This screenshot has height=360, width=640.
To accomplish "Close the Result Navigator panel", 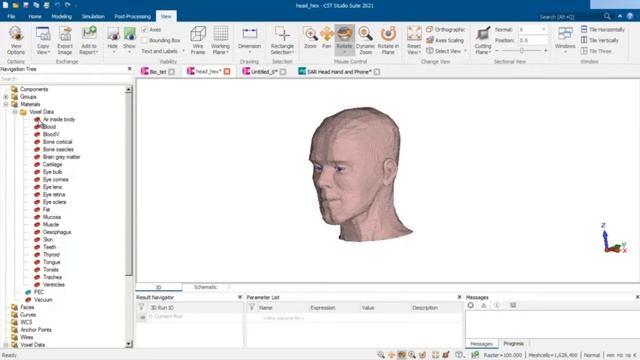I will 240,297.
